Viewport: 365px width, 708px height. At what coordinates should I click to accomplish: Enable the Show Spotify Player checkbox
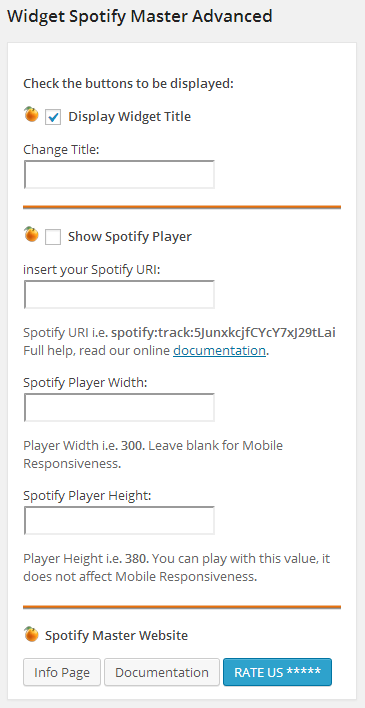(53, 237)
